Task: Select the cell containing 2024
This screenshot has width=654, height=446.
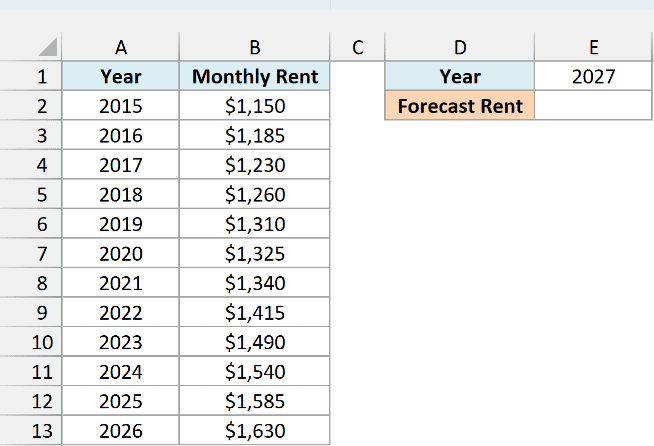Action: pyautogui.click(x=121, y=372)
